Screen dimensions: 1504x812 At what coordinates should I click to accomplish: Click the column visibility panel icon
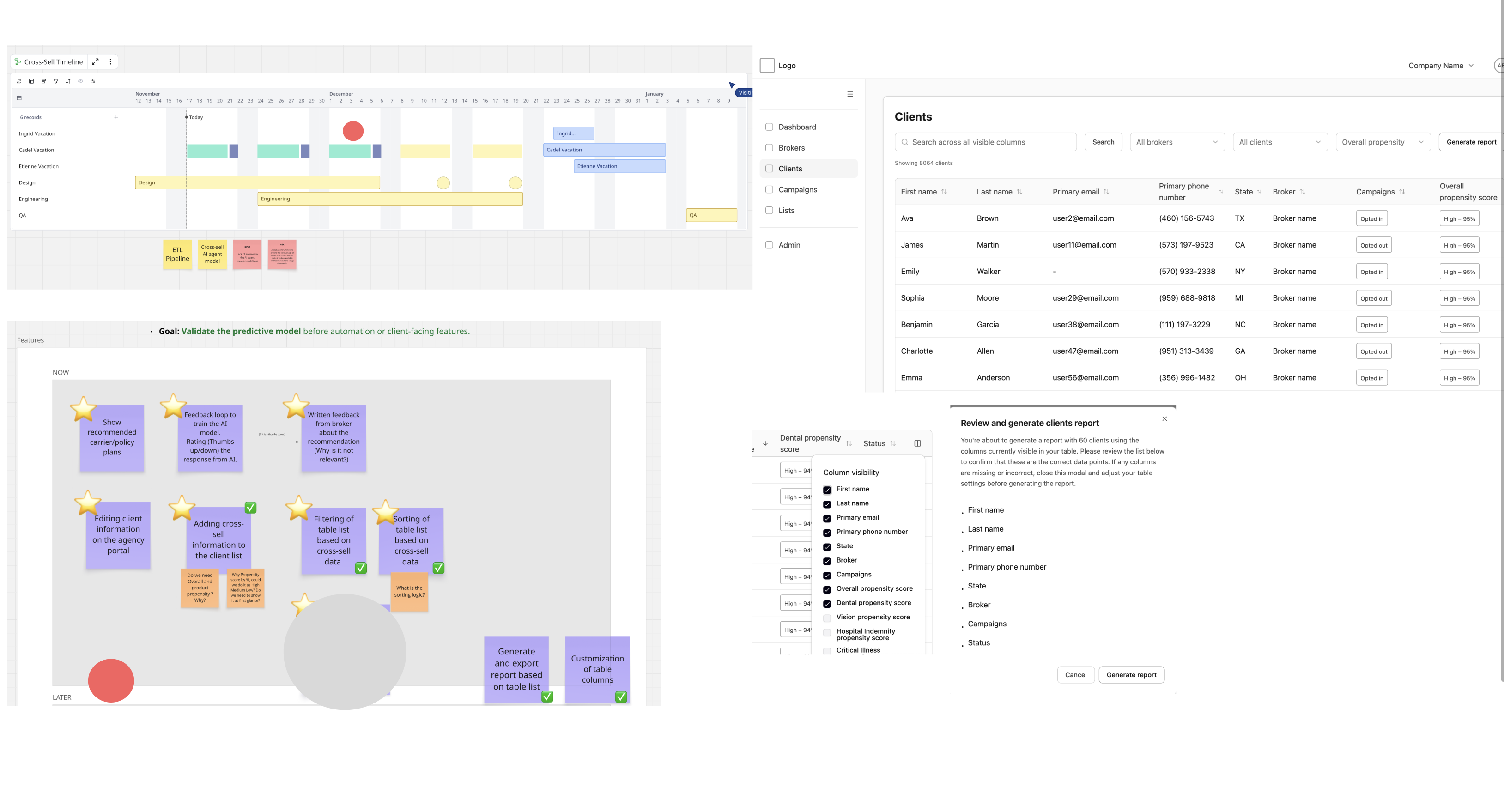tap(917, 444)
